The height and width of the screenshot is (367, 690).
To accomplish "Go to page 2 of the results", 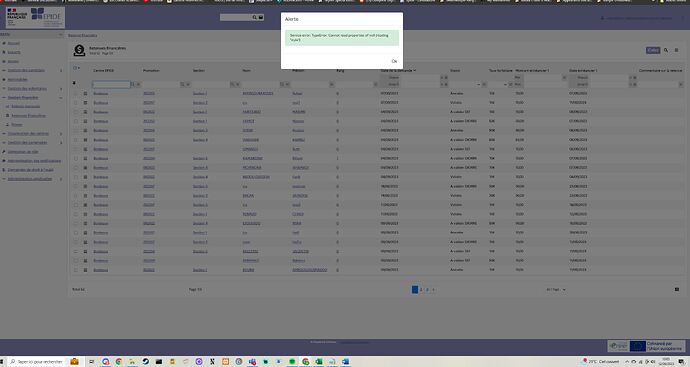I will pyautogui.click(x=421, y=290).
